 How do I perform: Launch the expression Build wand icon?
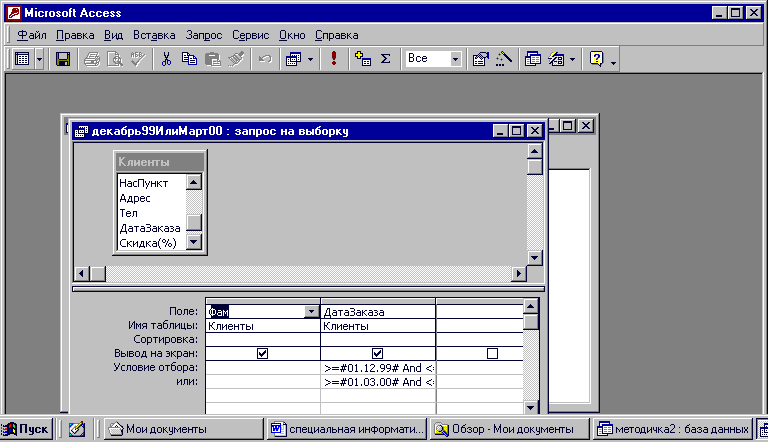(x=504, y=59)
